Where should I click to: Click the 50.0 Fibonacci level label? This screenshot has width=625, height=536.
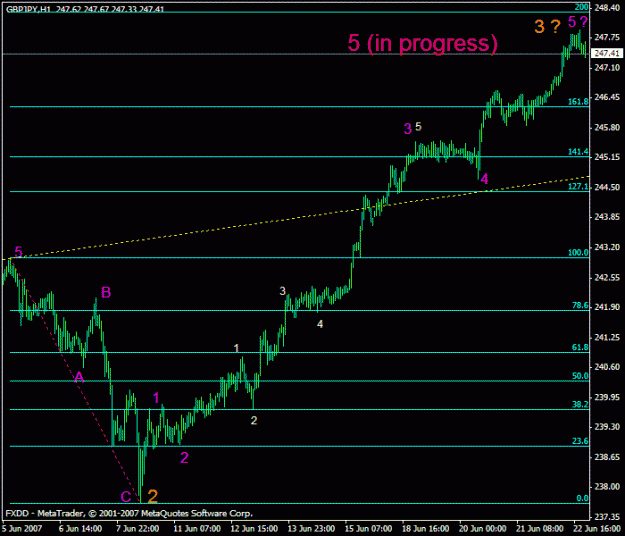click(x=580, y=376)
